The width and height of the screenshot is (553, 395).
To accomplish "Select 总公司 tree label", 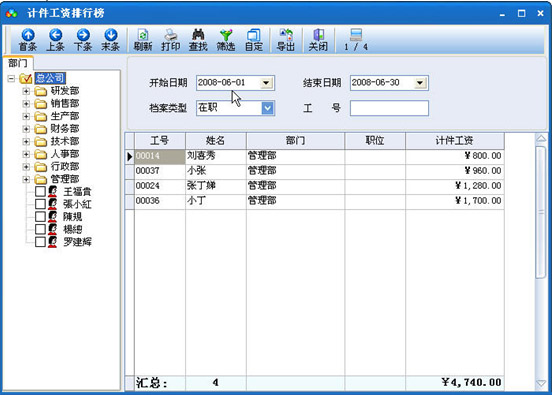I will pyautogui.click(x=50, y=78).
